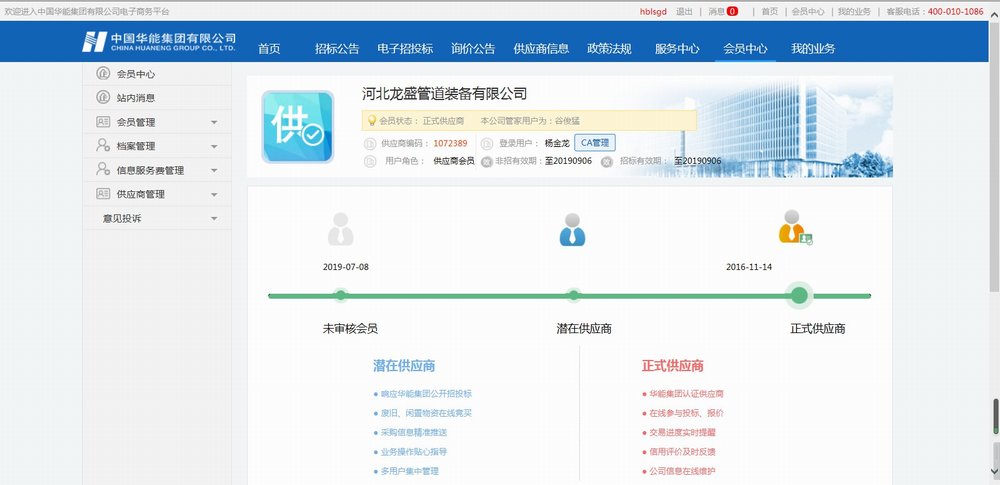The width and height of the screenshot is (1000, 485).
Task: Click the 华能集团认证供应商 bullet text
Action: pyautogui.click(x=686, y=394)
